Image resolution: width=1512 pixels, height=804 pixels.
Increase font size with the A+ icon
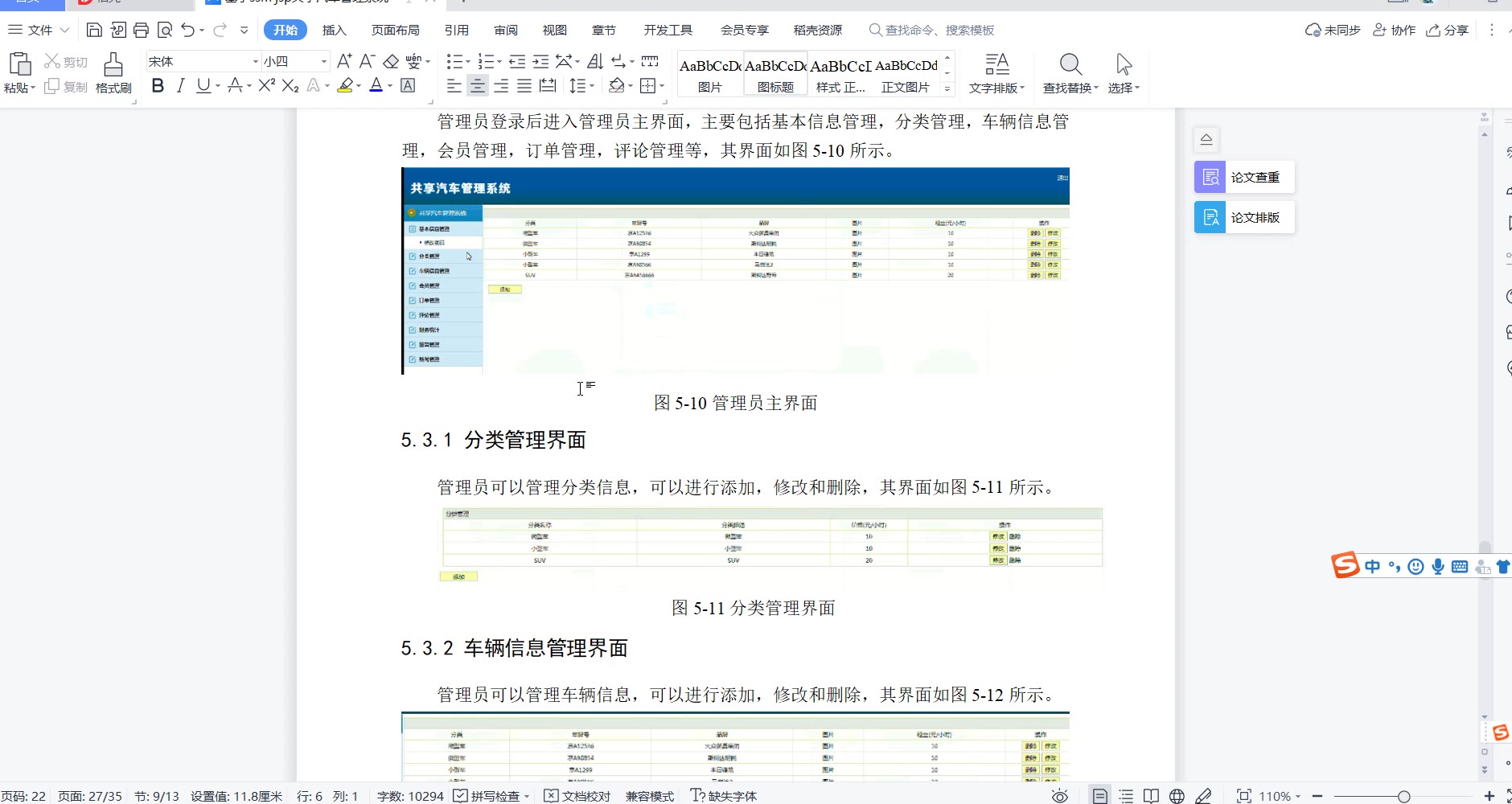tap(344, 61)
